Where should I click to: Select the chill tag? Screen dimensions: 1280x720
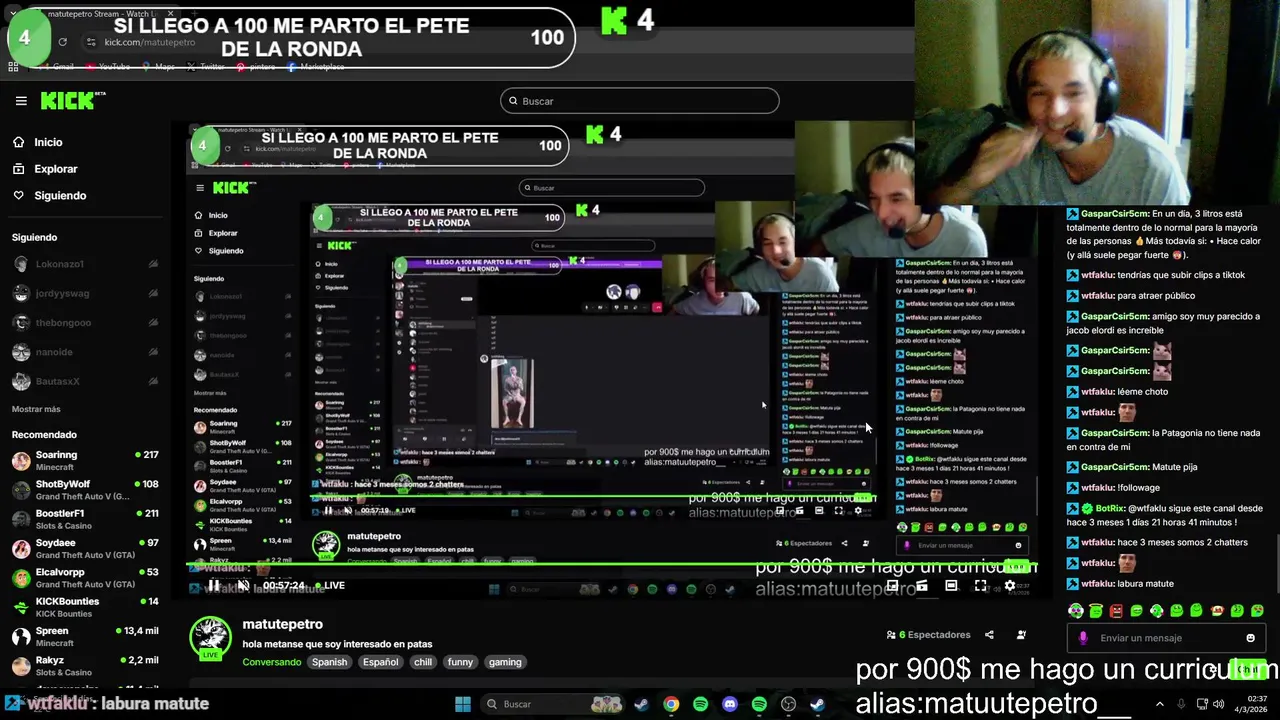tap(423, 662)
